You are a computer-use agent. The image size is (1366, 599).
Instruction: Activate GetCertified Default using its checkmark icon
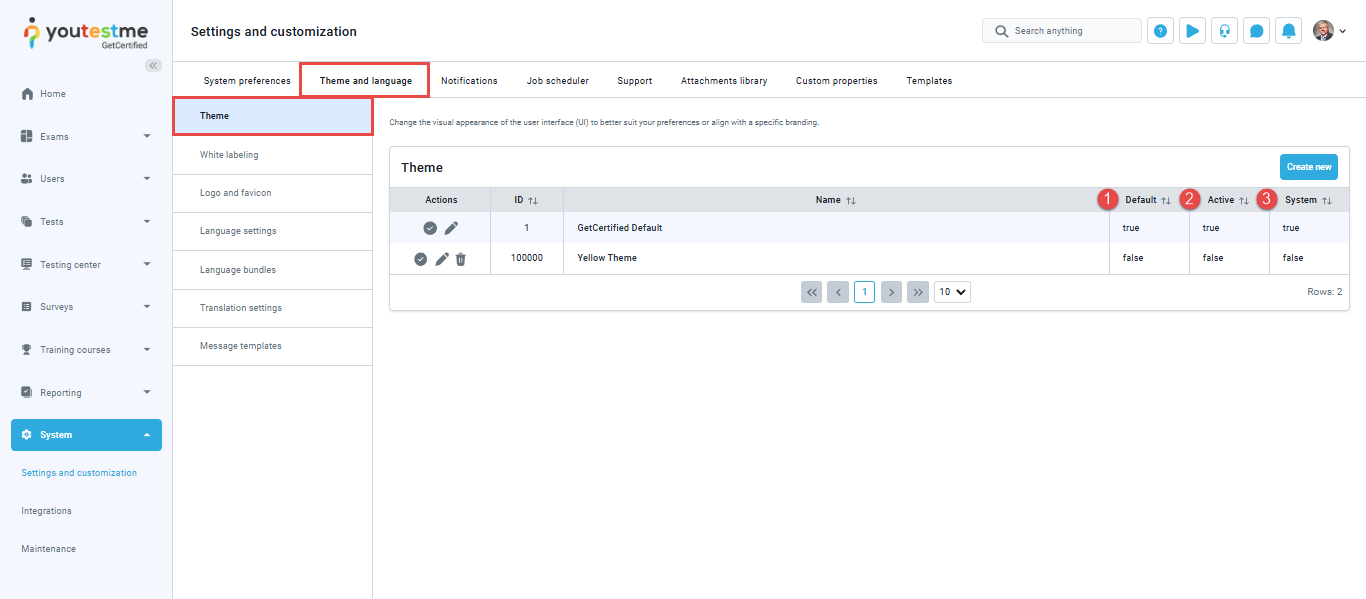(430, 229)
